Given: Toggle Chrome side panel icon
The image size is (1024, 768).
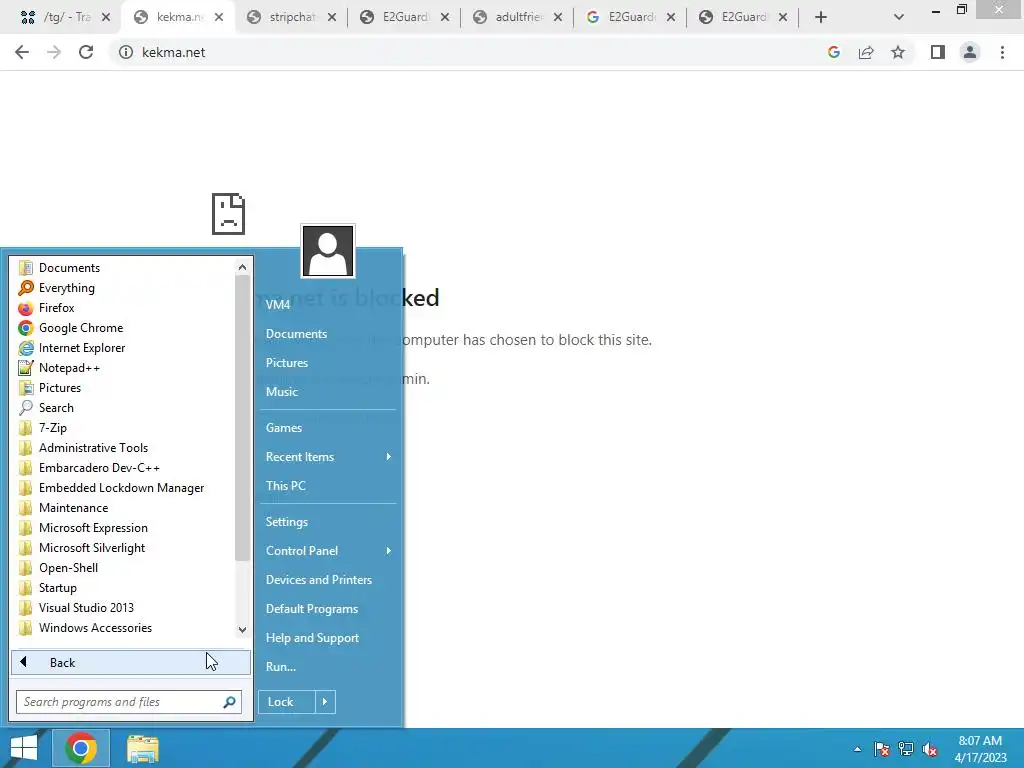Looking at the screenshot, I should (x=938, y=52).
